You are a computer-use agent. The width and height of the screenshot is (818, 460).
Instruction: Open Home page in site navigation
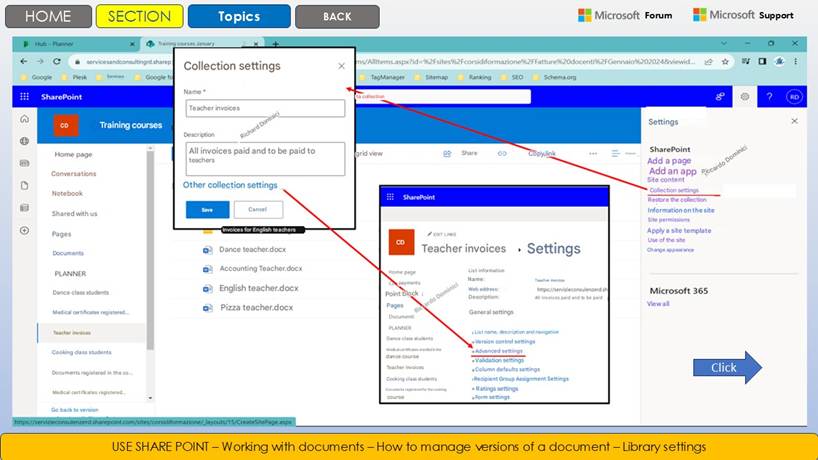coord(73,154)
